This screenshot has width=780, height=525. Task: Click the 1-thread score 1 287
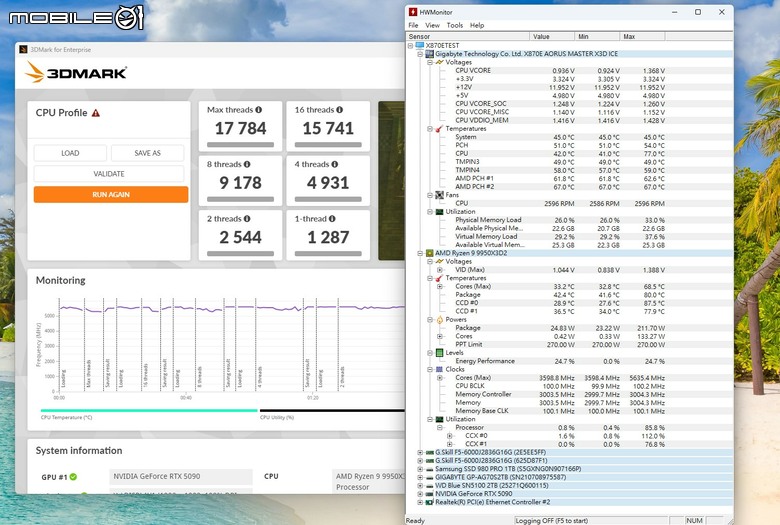[328, 237]
